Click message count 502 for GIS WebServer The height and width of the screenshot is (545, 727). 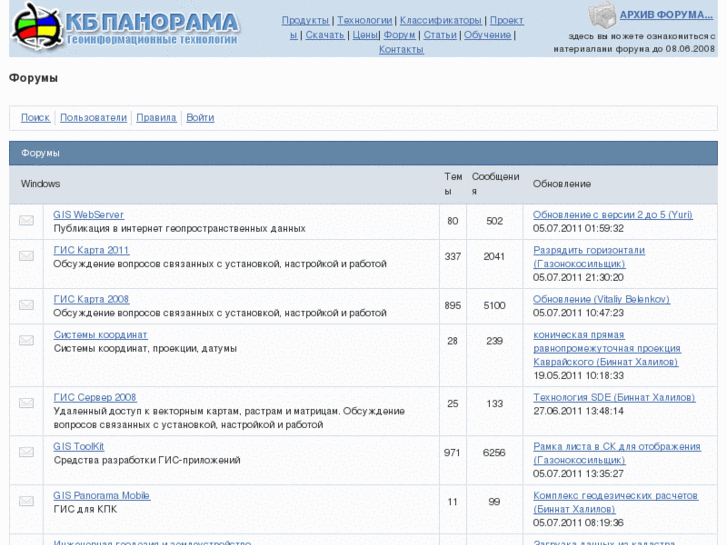[x=494, y=221]
